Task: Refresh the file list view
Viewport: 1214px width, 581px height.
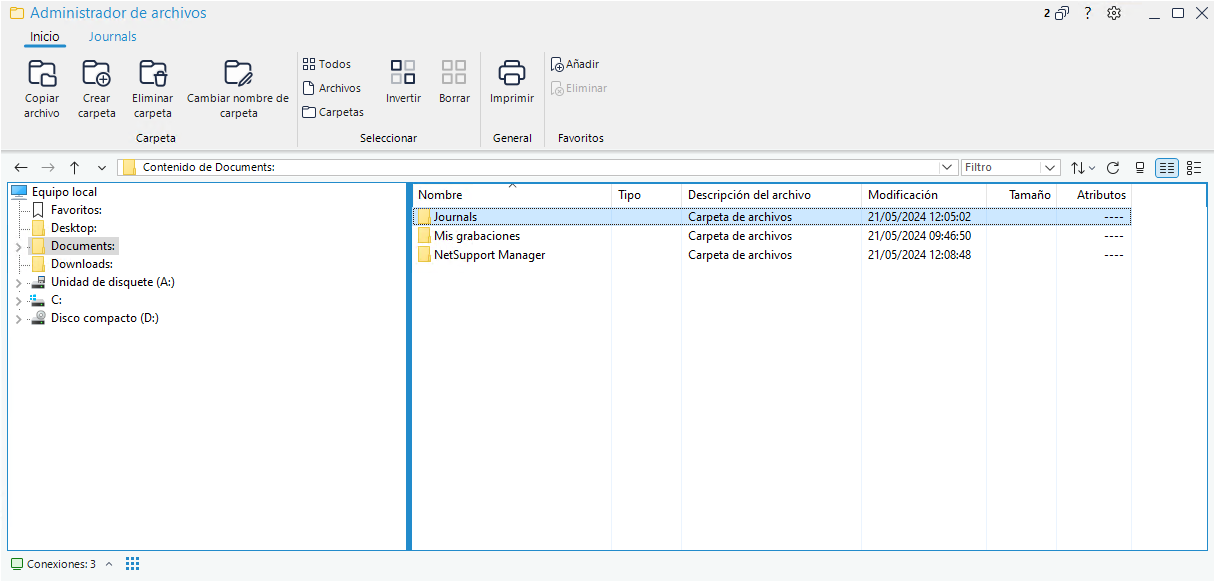Action: pyautogui.click(x=1113, y=168)
